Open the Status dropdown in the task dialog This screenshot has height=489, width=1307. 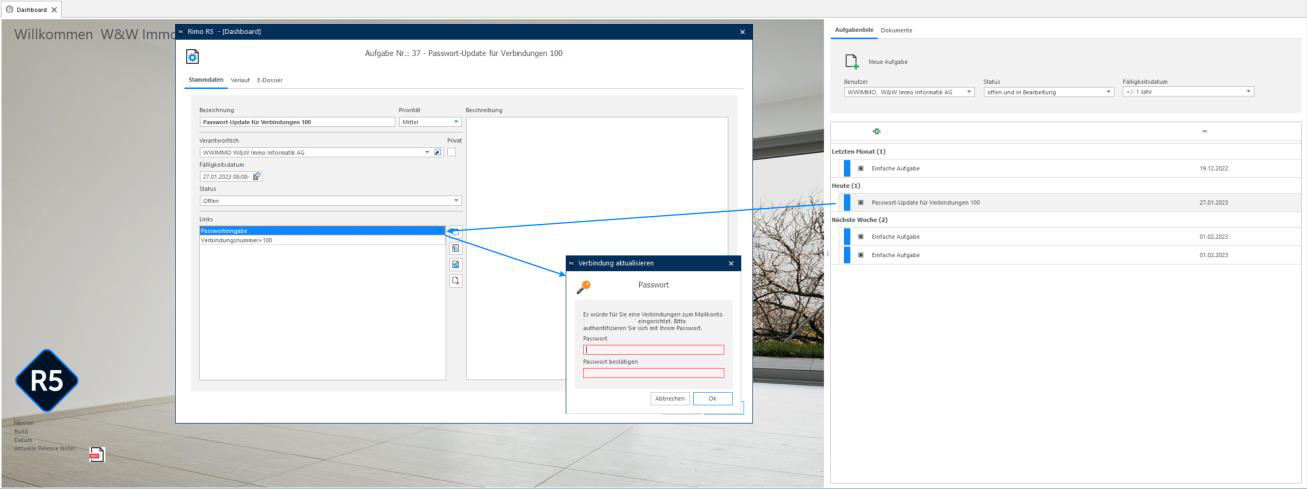pos(456,201)
